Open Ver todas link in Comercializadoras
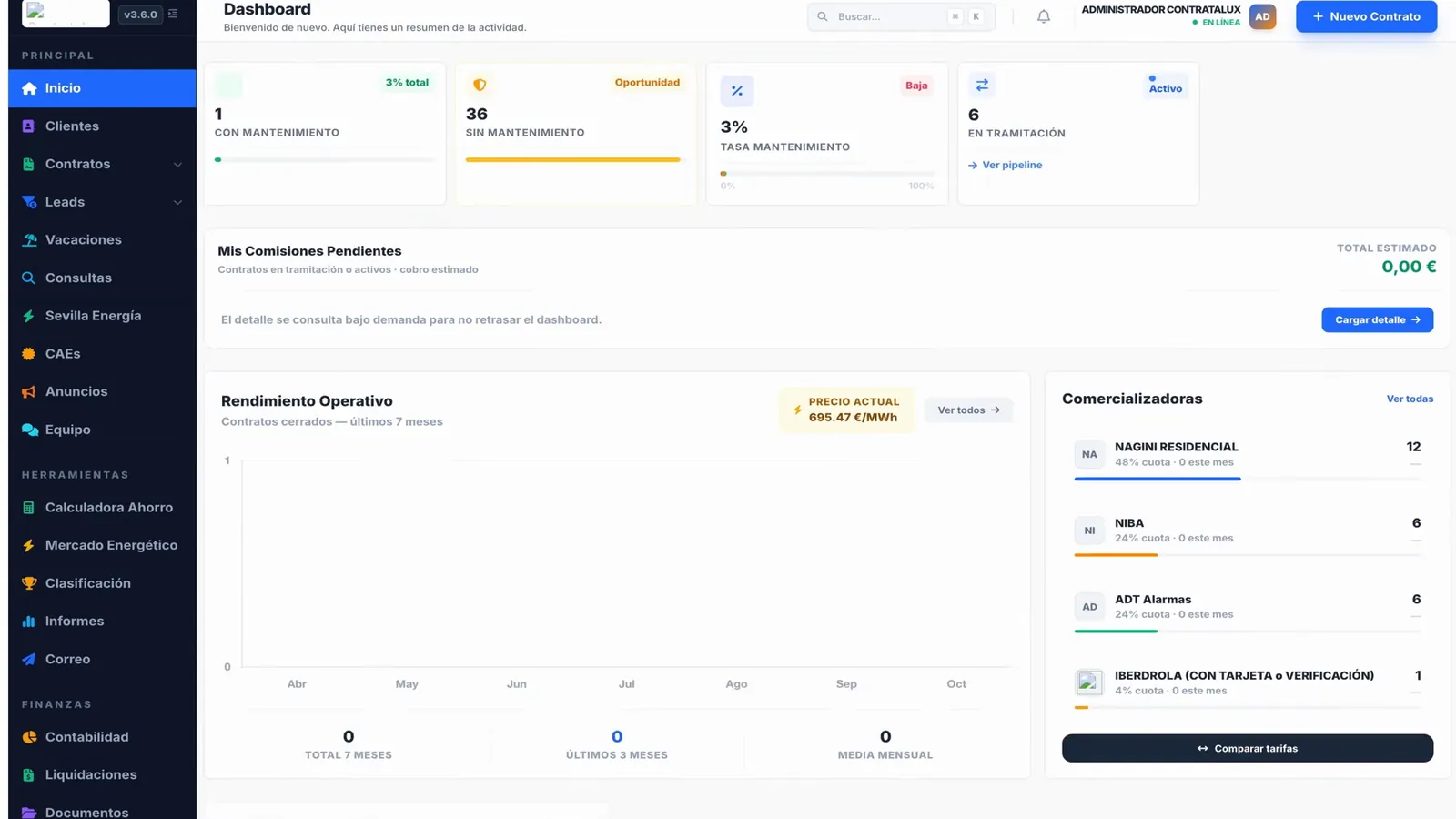 [x=1410, y=399]
